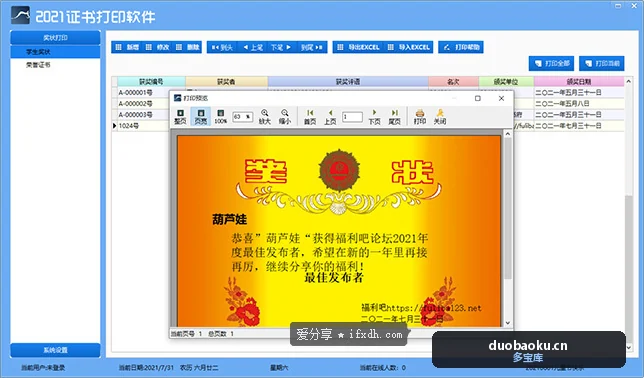Click the 关闭 close icon in preview toolbar
644x378 pixels.
click(440, 116)
